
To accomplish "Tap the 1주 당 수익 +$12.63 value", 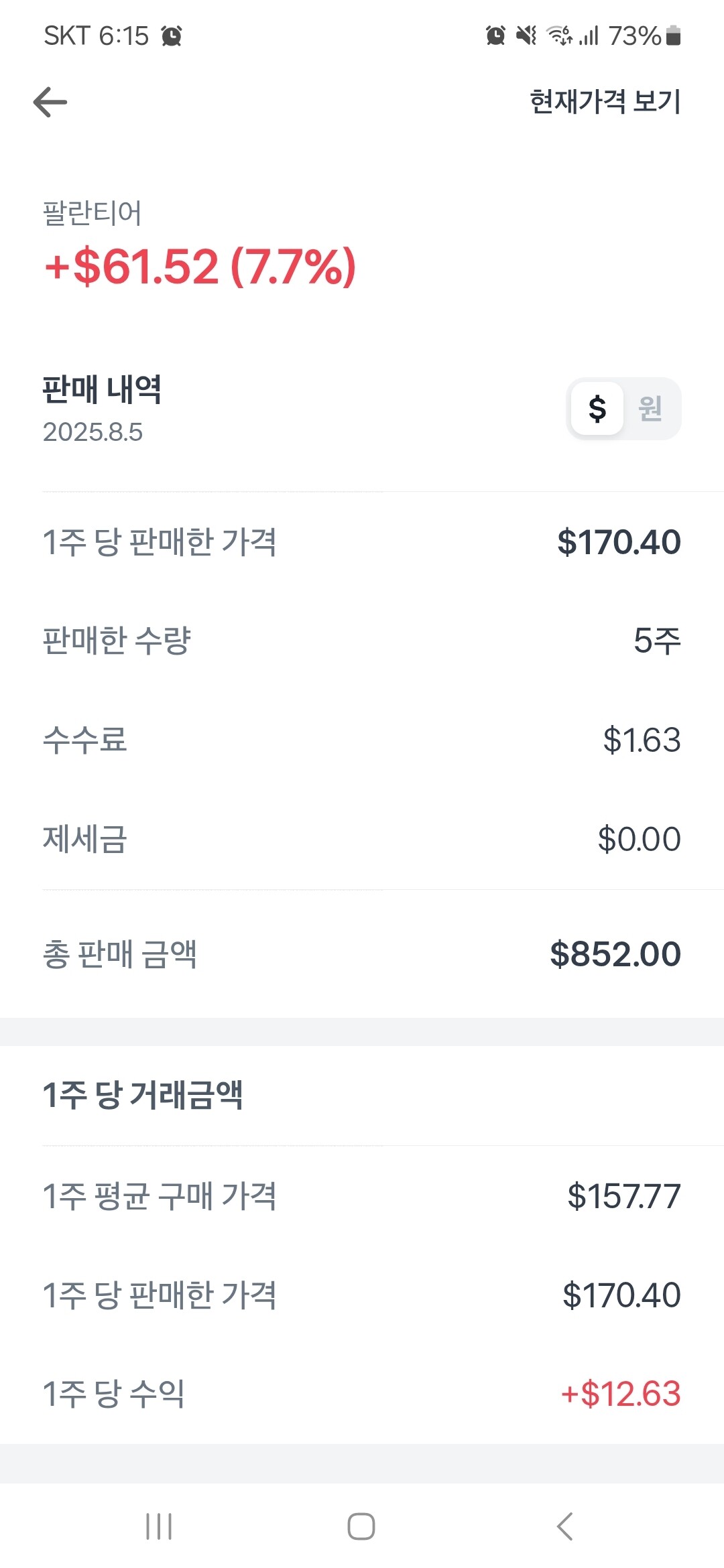I will click(621, 1394).
